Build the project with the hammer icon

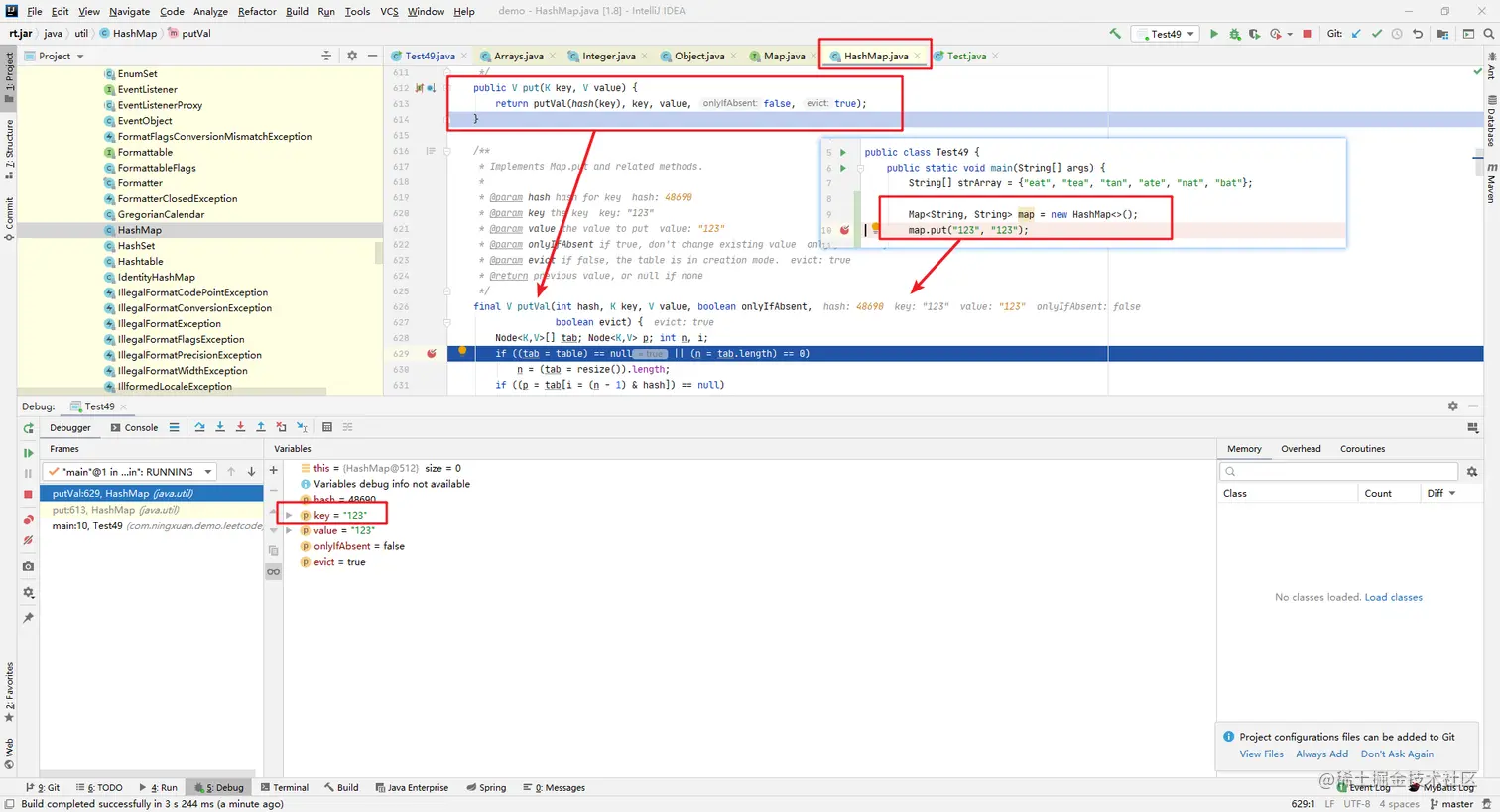click(1115, 34)
